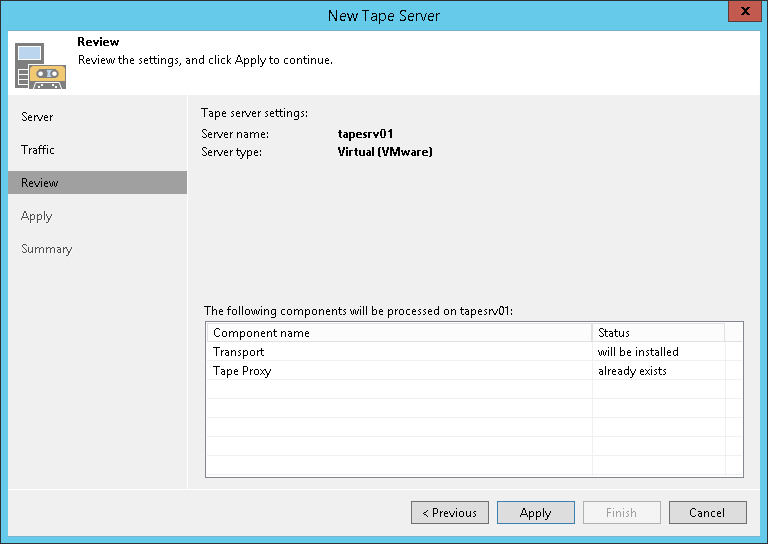Sort by Status column header

point(657,333)
